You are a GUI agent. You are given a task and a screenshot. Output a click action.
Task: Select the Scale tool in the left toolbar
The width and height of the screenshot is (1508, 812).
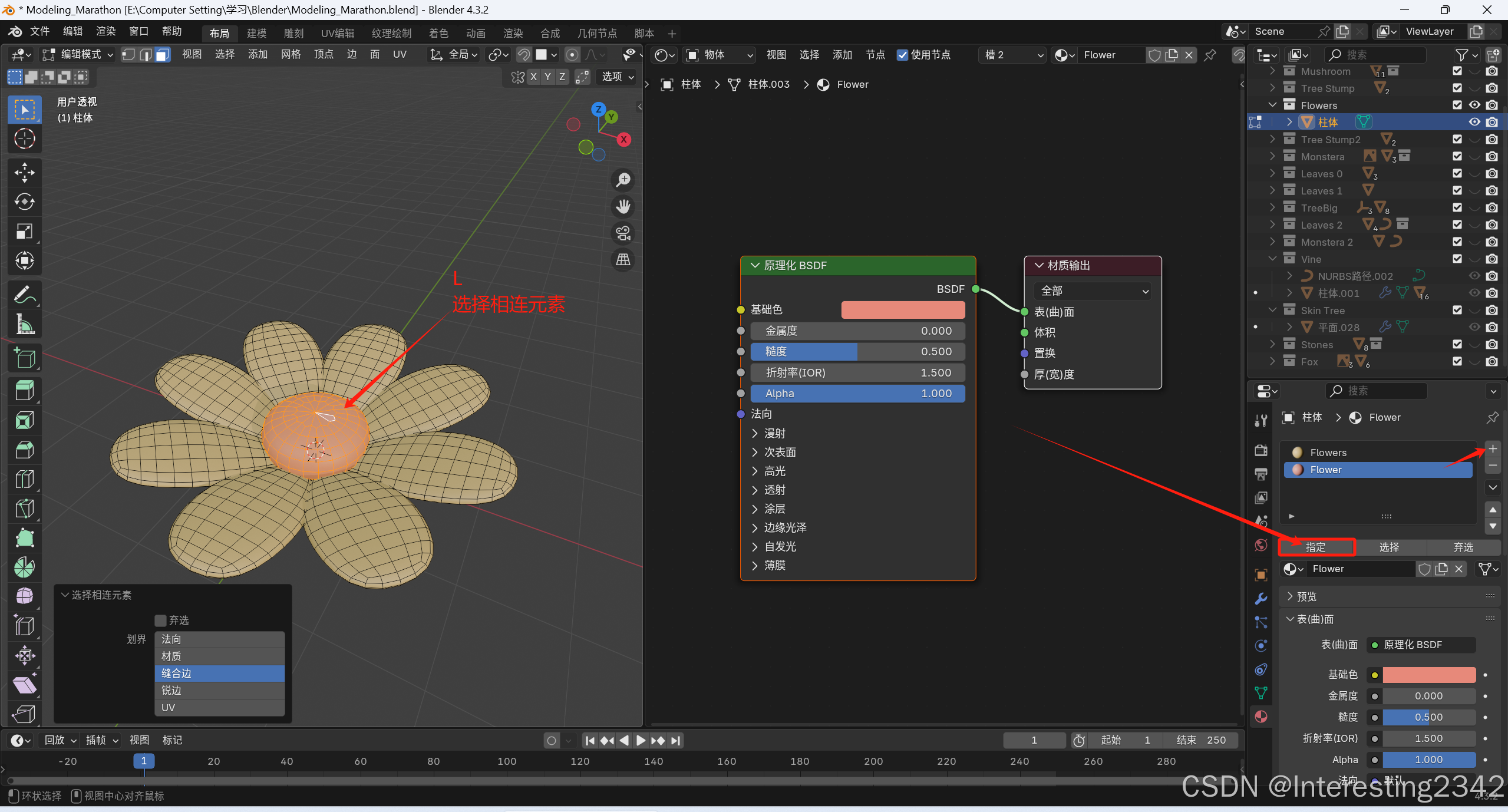(24, 231)
